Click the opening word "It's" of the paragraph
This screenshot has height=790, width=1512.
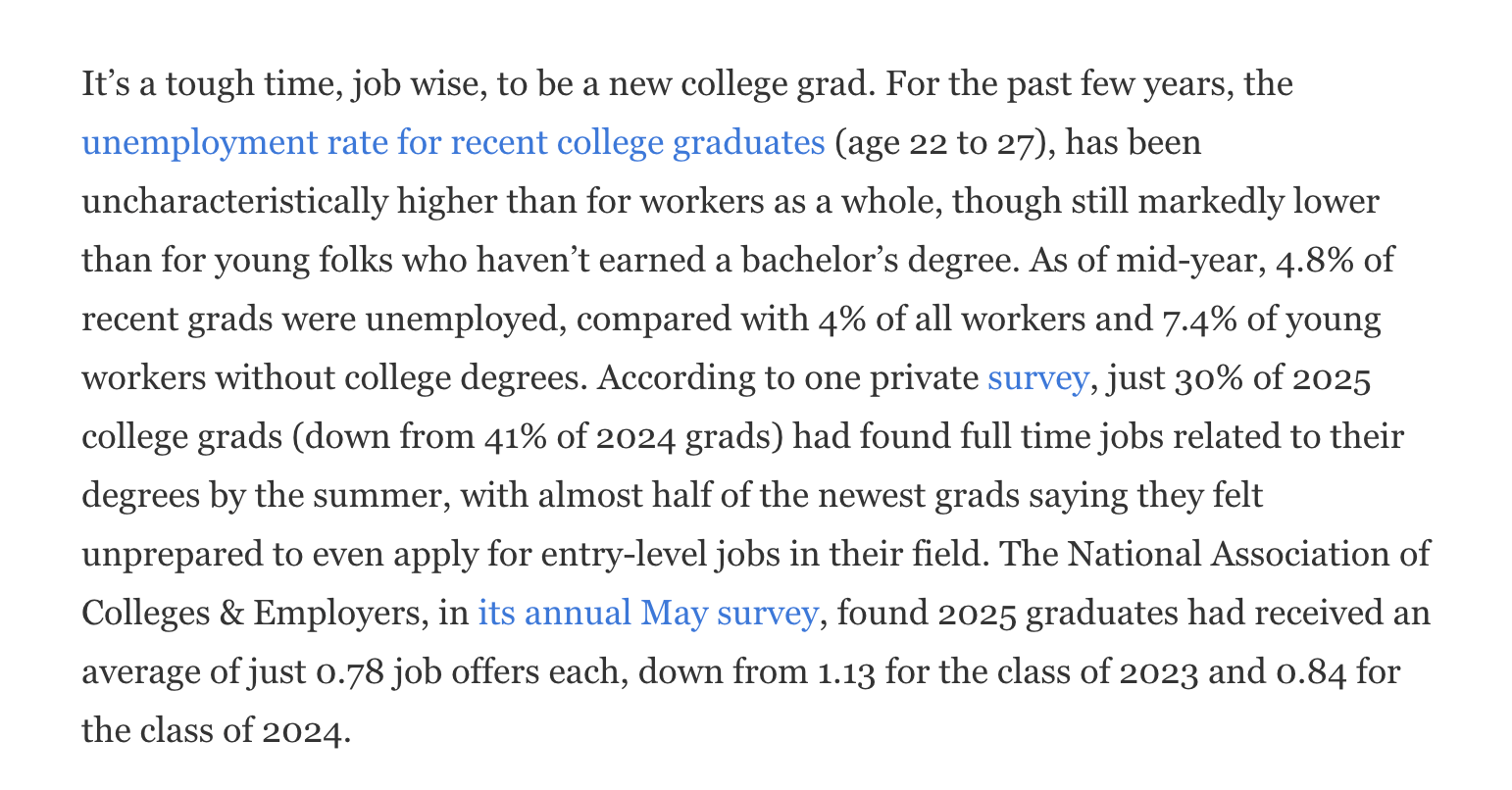[107, 84]
